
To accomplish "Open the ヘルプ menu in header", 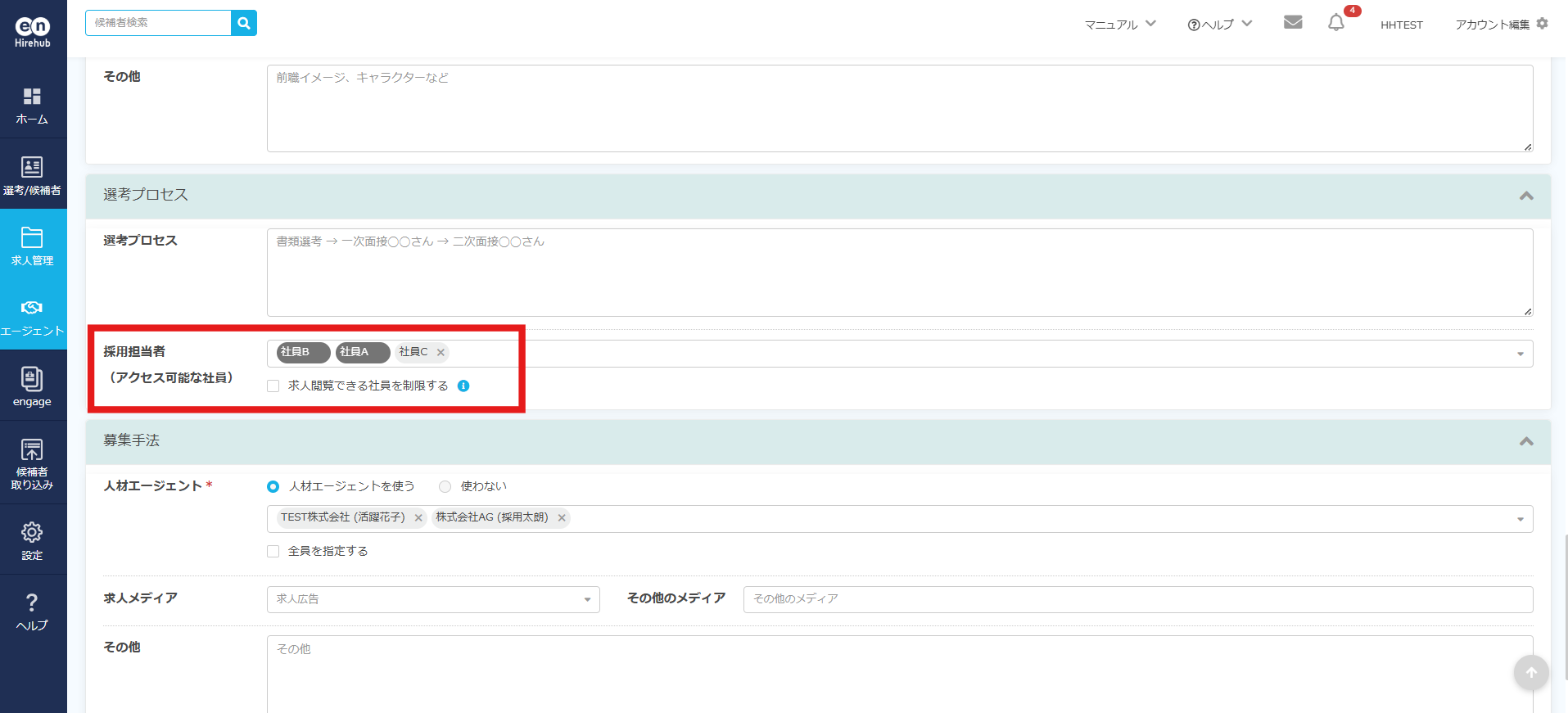I will click(1219, 25).
